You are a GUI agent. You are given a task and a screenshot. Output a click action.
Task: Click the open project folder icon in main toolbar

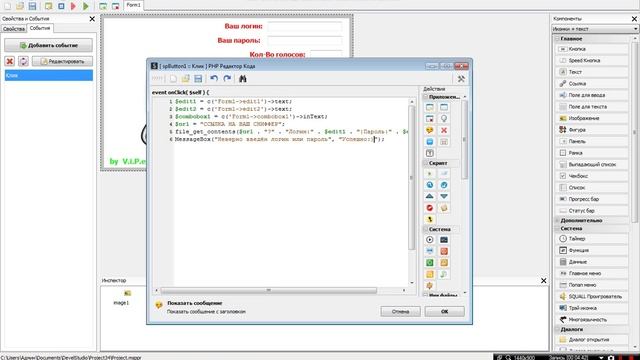pyautogui.click(x=20, y=6)
